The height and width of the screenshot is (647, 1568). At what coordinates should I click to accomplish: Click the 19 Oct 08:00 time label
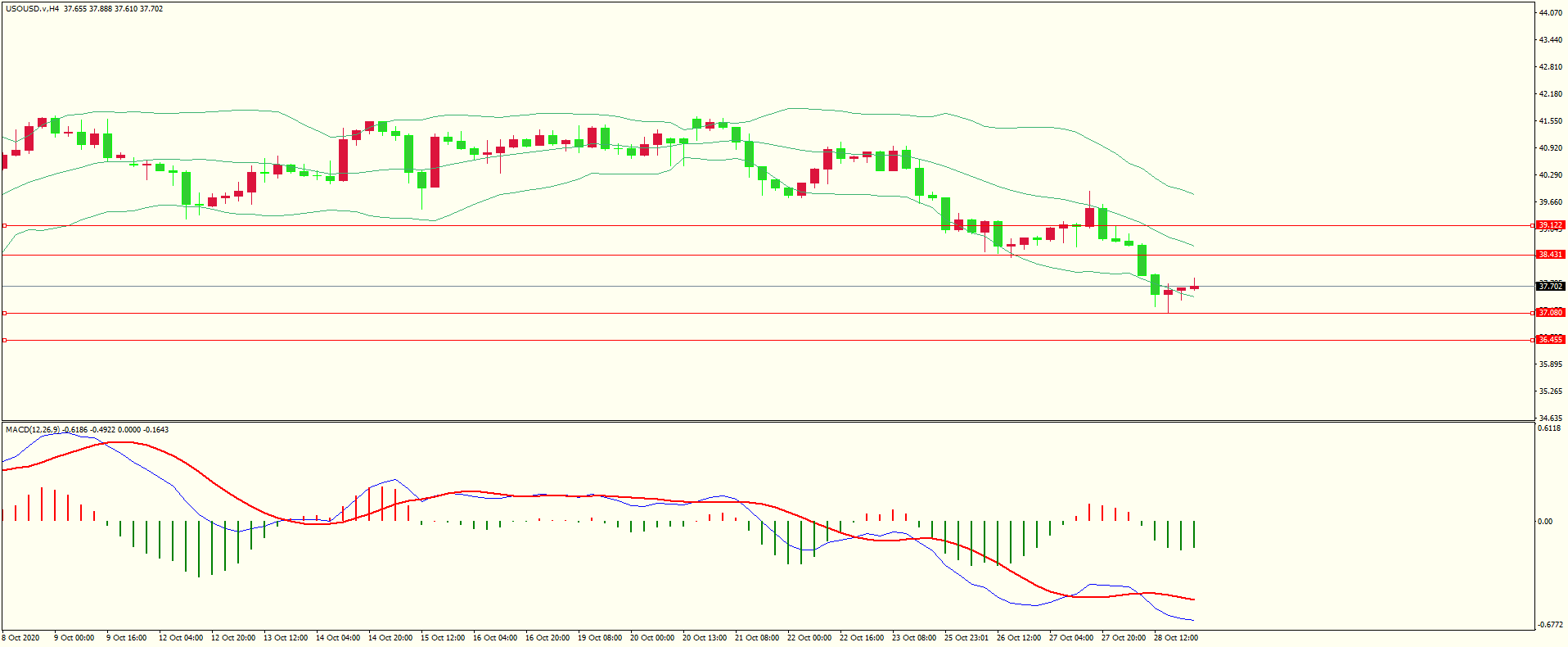[x=600, y=638]
